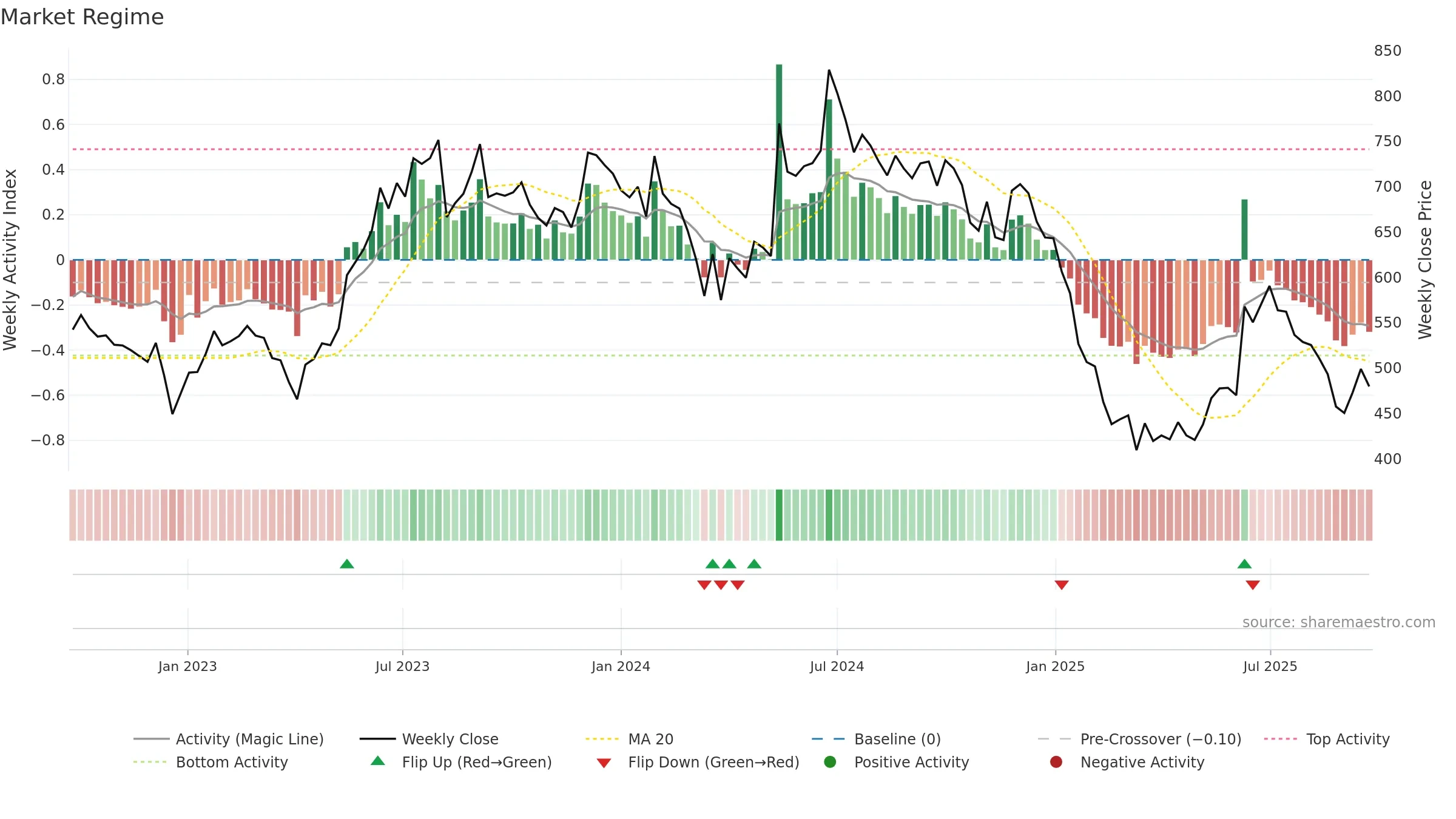Click the Market Regime chart title
Screen dimensions: 1456x819
82,17
